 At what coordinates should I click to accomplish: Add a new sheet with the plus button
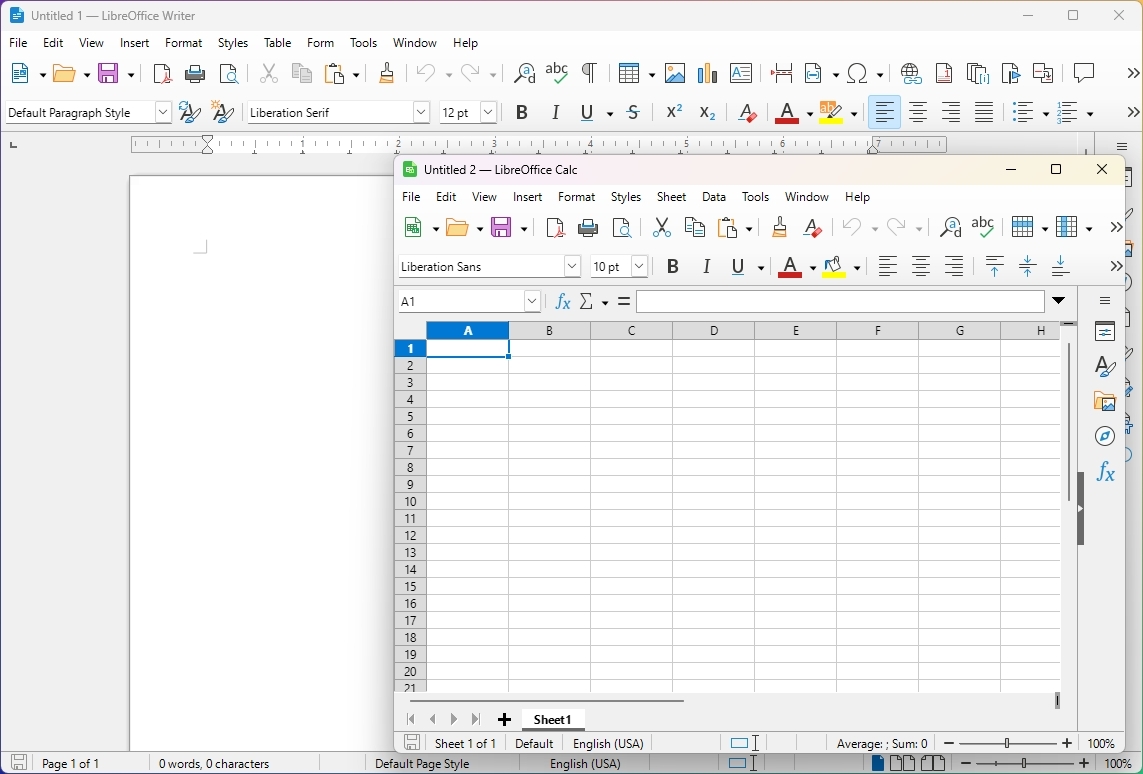(504, 720)
